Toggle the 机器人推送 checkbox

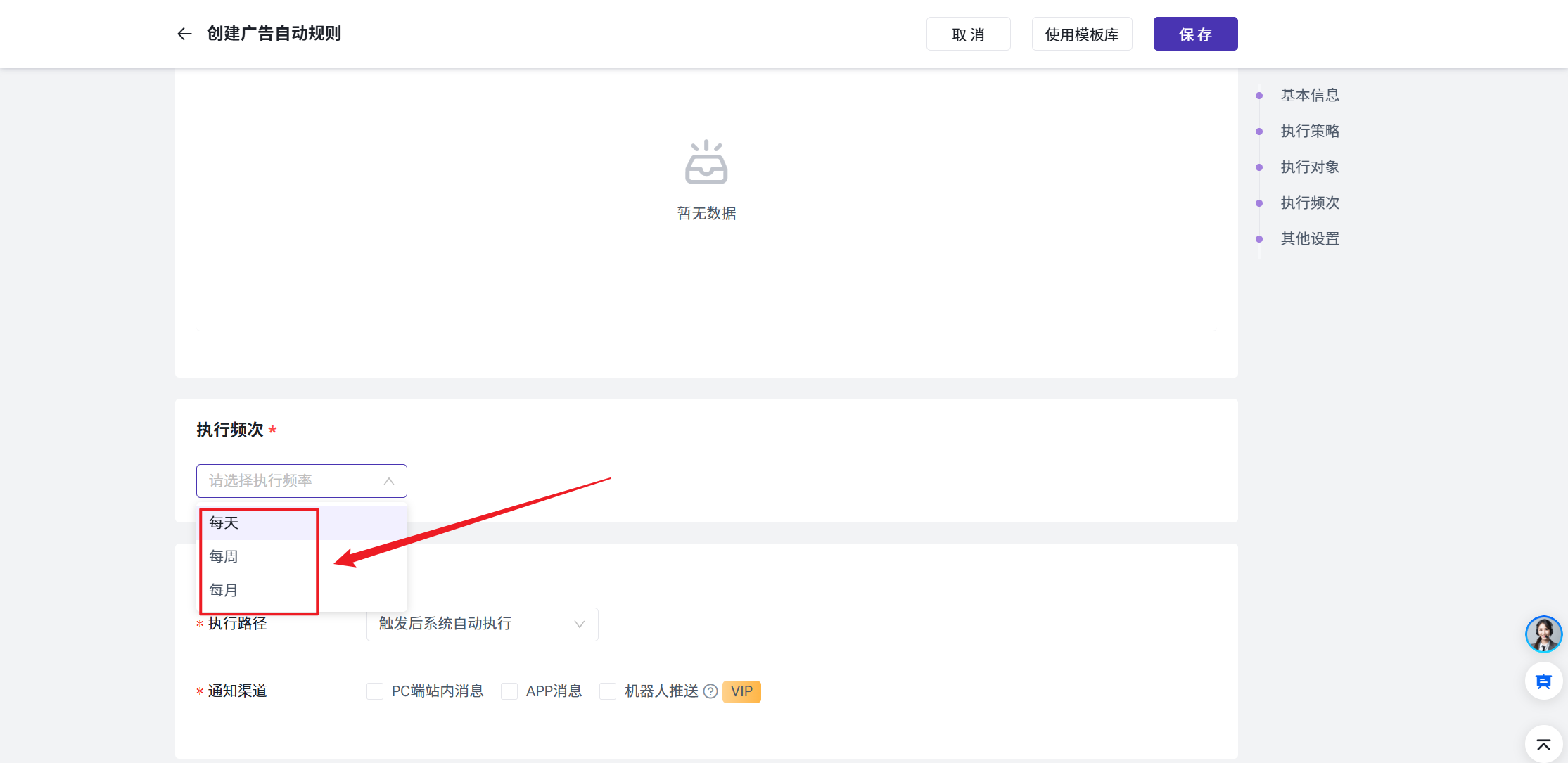pos(608,691)
